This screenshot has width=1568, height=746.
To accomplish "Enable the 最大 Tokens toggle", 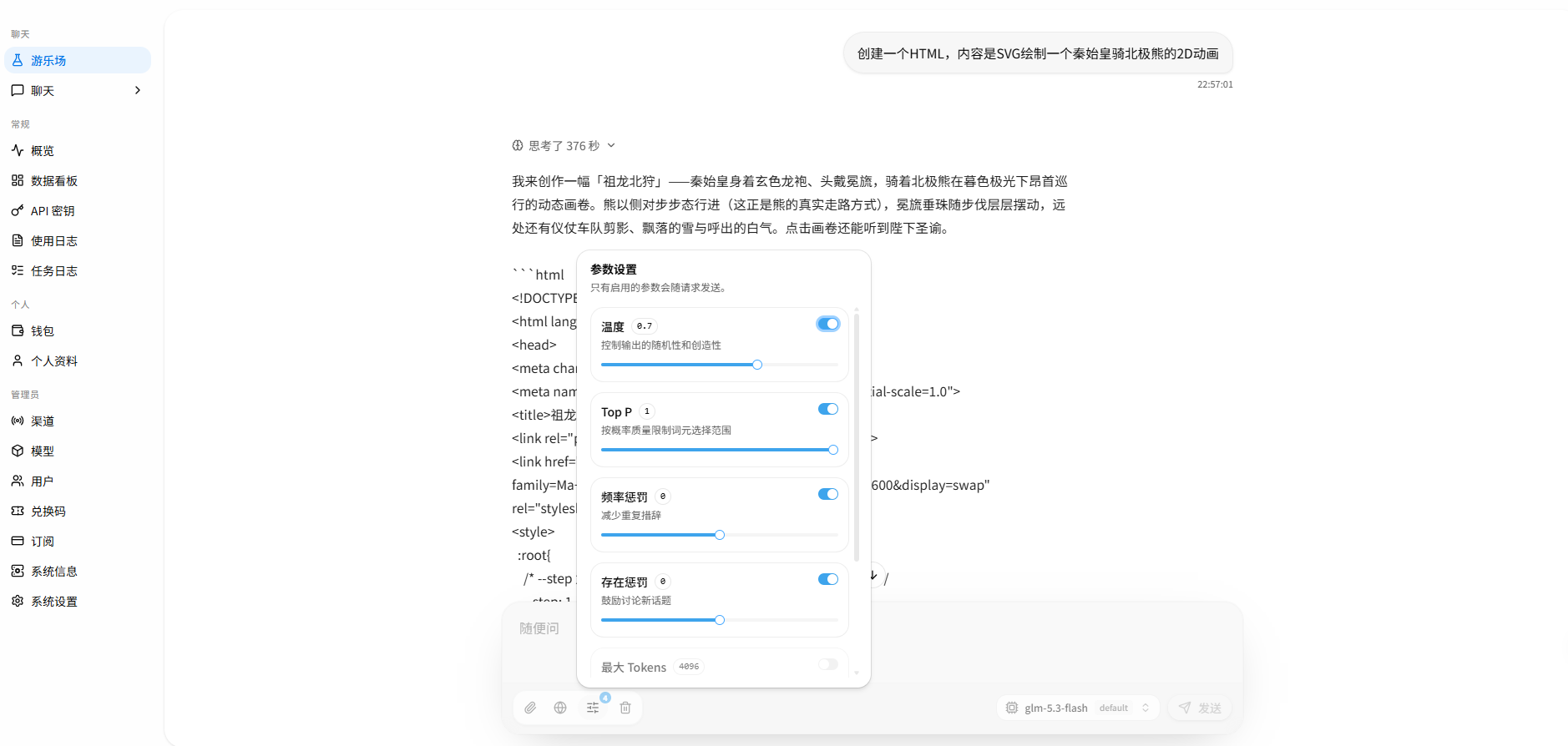I will [828, 664].
